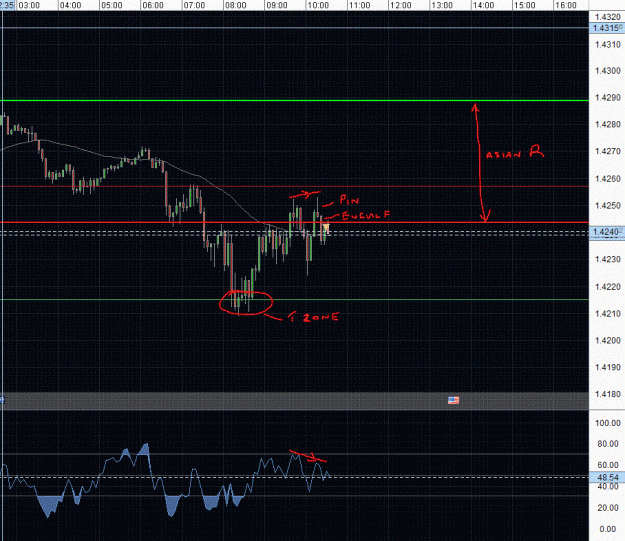
Task: Click the small blue icon at news bar's left edge
Action: tap(2, 399)
